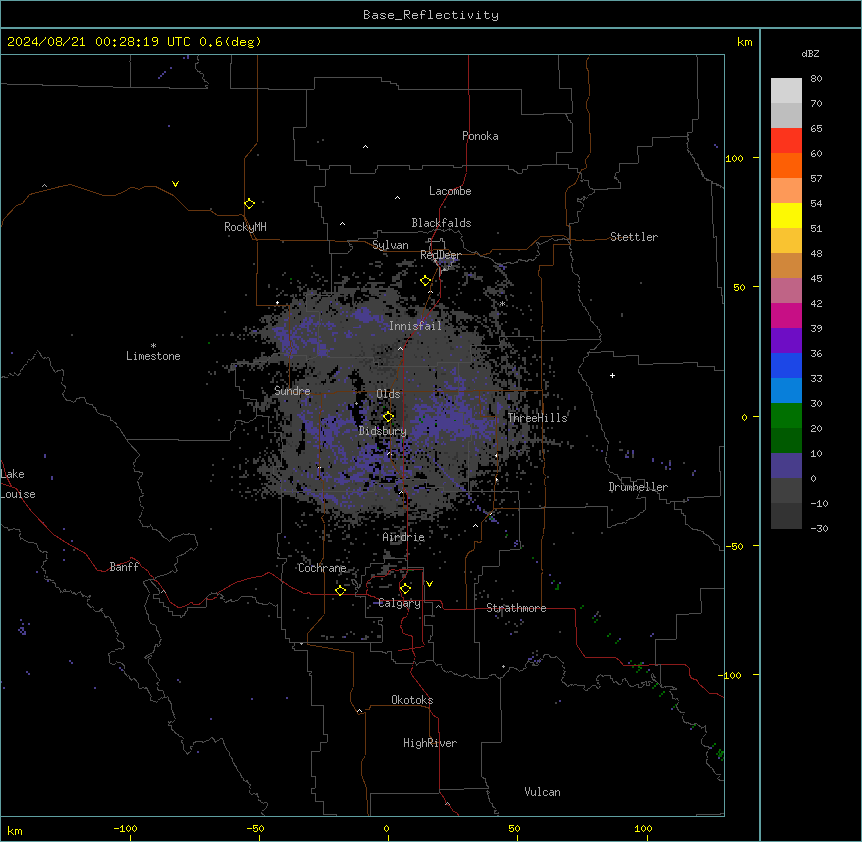Screen dimensions: 862x842
Task: Click the yellow diamond marker below Cochrane
Action: (x=340, y=590)
